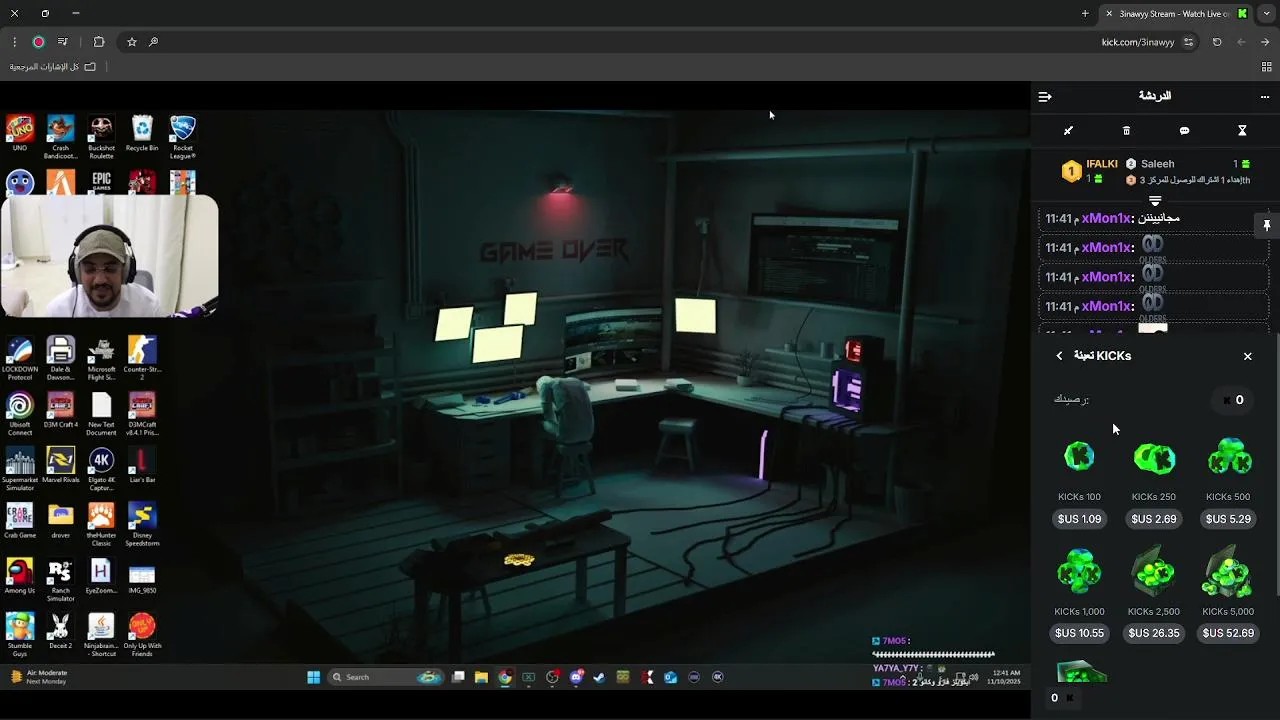Image resolution: width=1280 pixels, height=720 pixels.
Task: Open Epic Games launcher icon
Action: (x=101, y=181)
